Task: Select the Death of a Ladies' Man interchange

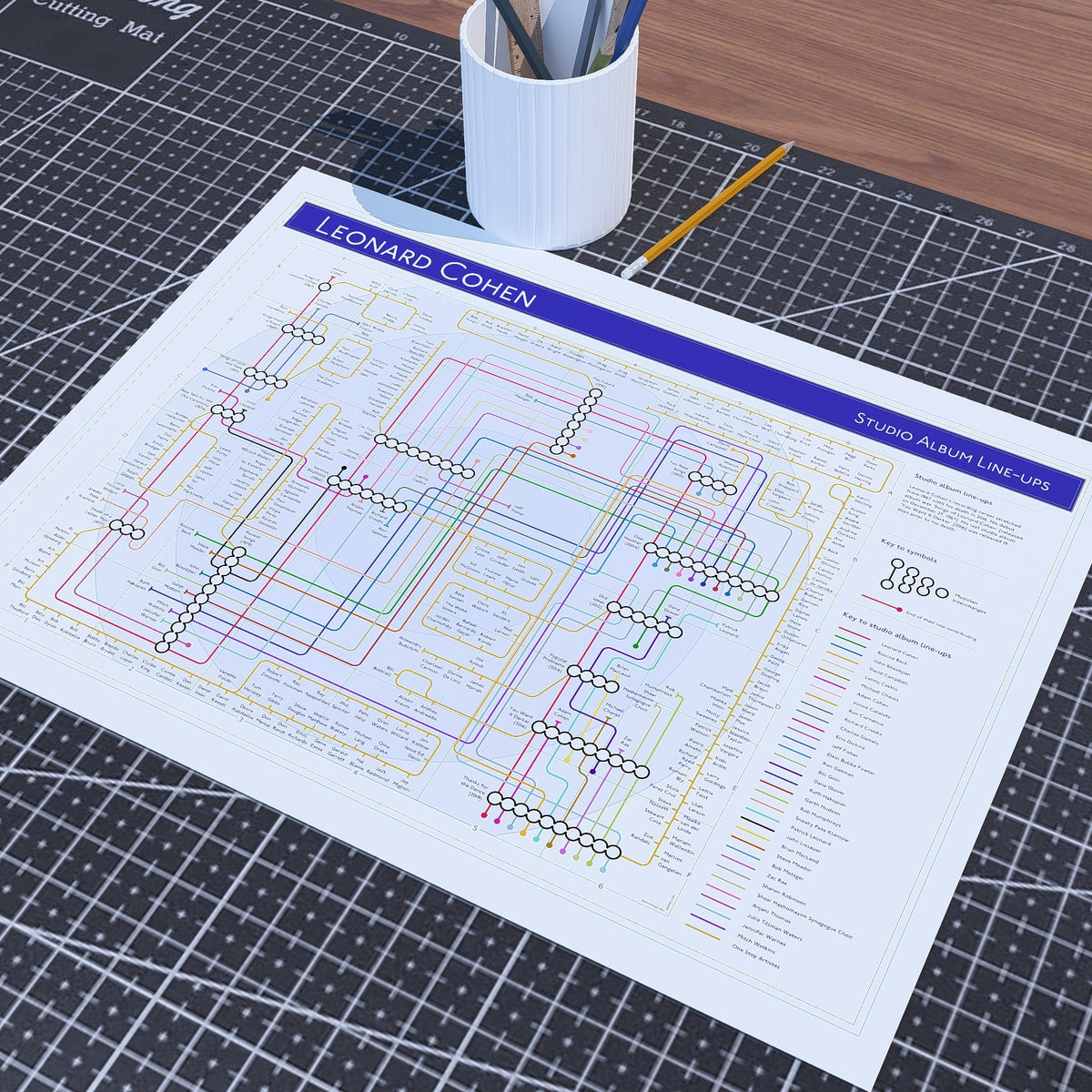Action: [127, 528]
